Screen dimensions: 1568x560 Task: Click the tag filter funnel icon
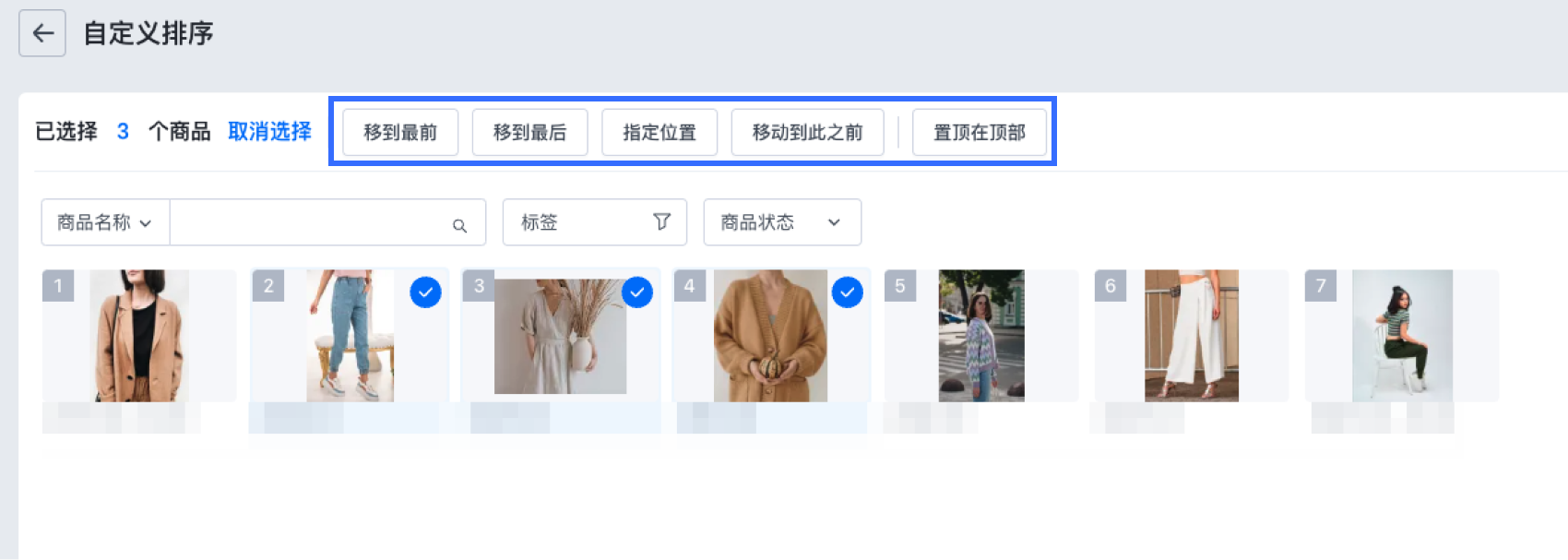[x=661, y=221]
